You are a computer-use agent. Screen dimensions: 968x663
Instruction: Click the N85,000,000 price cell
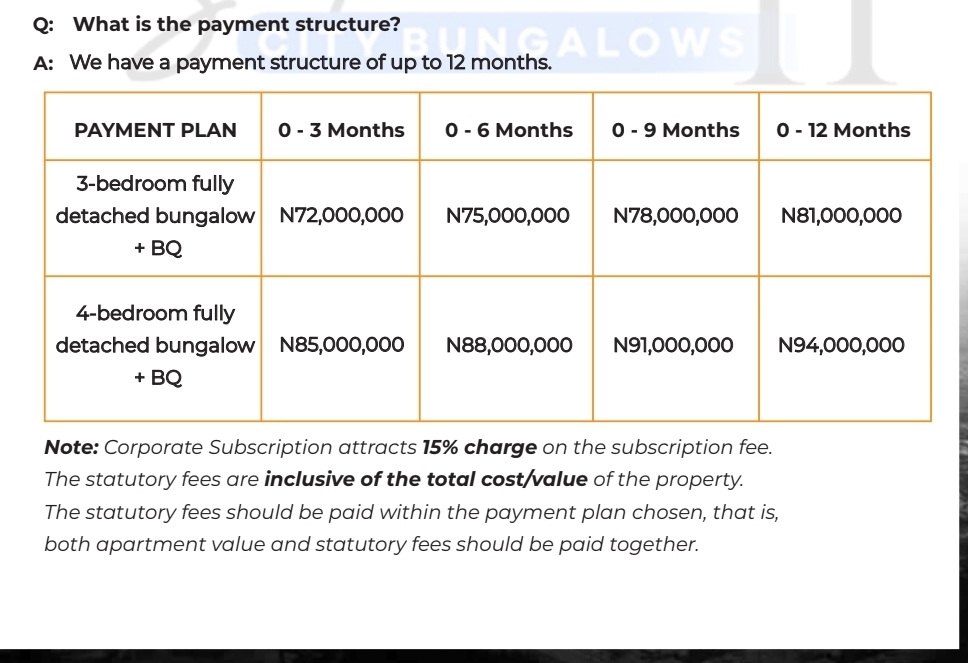341,346
